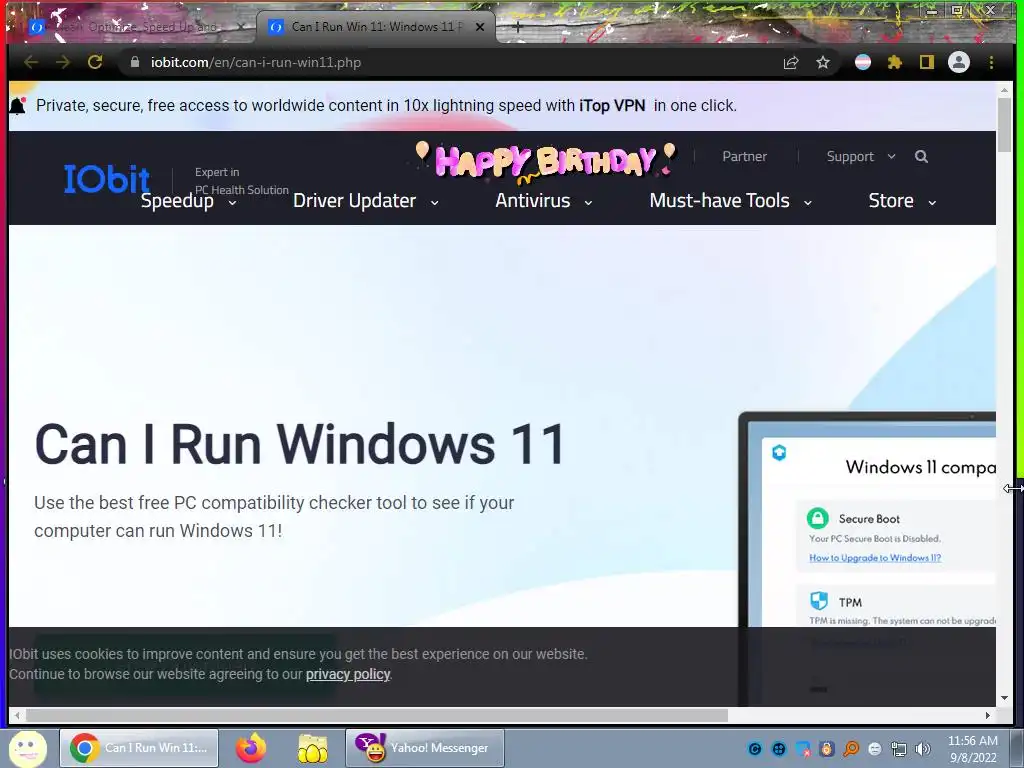The width and height of the screenshot is (1024, 768).
Task: Expand the Speedup menu
Action: pyautogui.click(x=188, y=200)
